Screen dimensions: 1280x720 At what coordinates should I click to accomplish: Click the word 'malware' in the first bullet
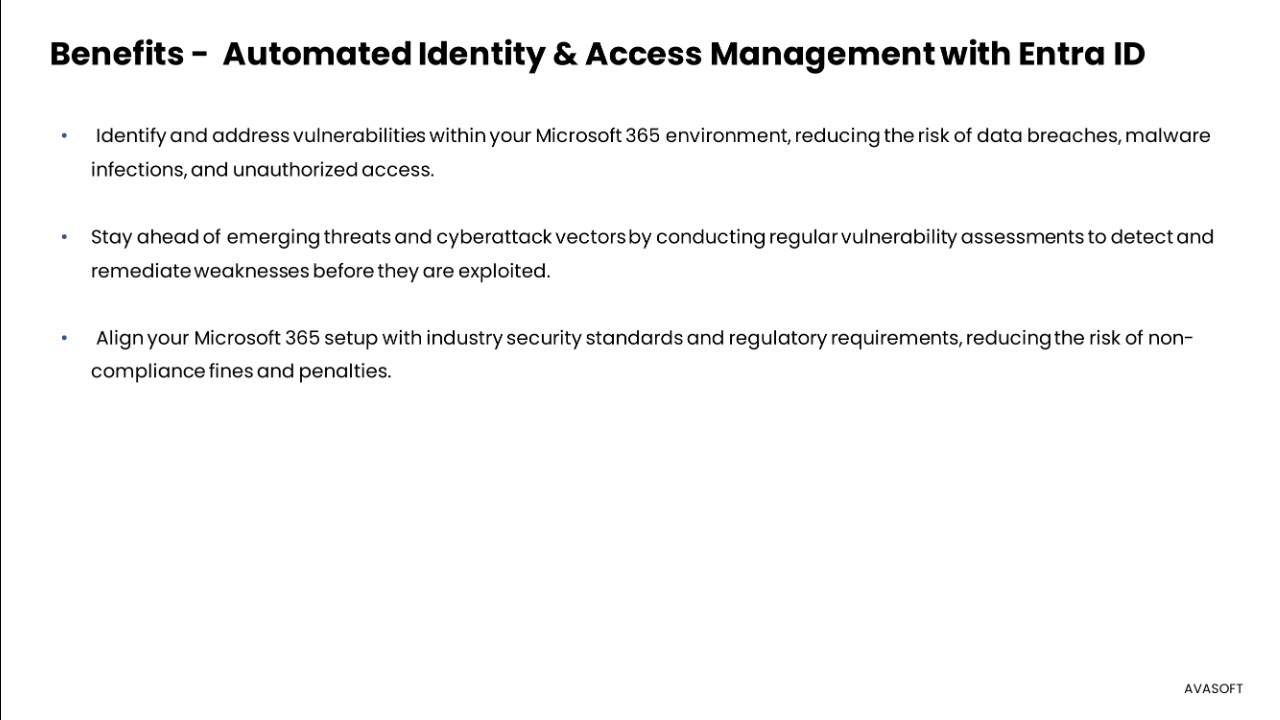click(1167, 136)
